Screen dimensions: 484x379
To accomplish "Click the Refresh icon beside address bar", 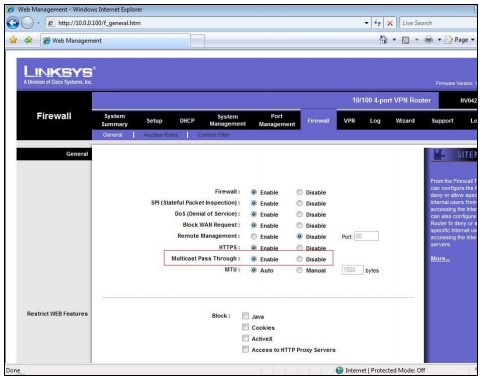I will [x=377, y=23].
